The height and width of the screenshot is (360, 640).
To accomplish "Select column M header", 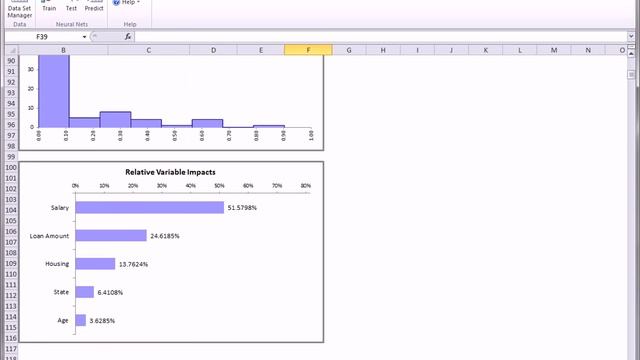I will [x=554, y=50].
